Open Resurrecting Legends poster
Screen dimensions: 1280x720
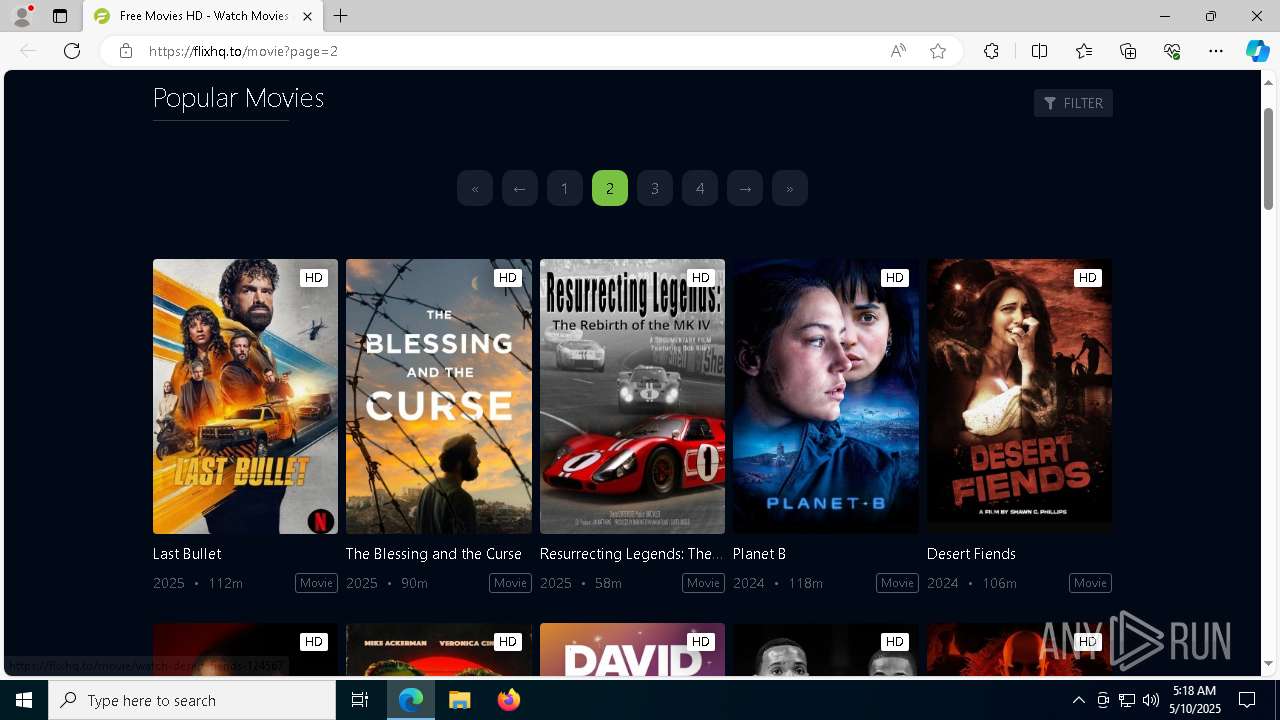click(x=632, y=396)
